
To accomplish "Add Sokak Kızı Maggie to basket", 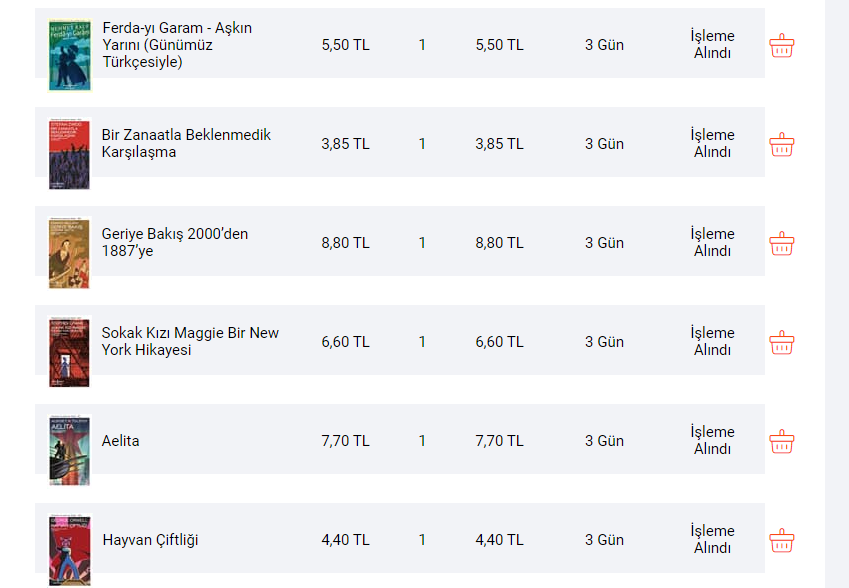I will pyautogui.click(x=781, y=343).
